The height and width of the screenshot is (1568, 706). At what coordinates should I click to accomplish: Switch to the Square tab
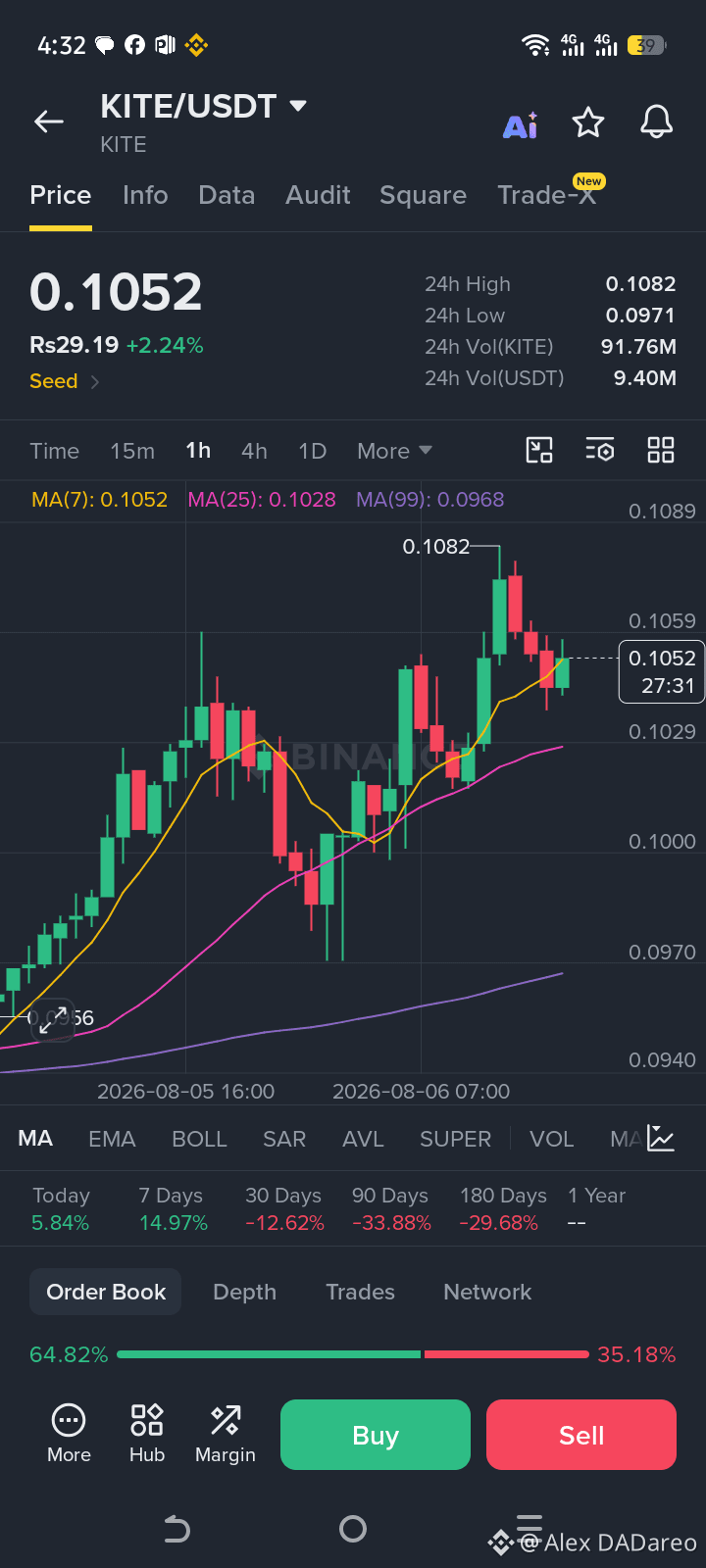point(423,195)
